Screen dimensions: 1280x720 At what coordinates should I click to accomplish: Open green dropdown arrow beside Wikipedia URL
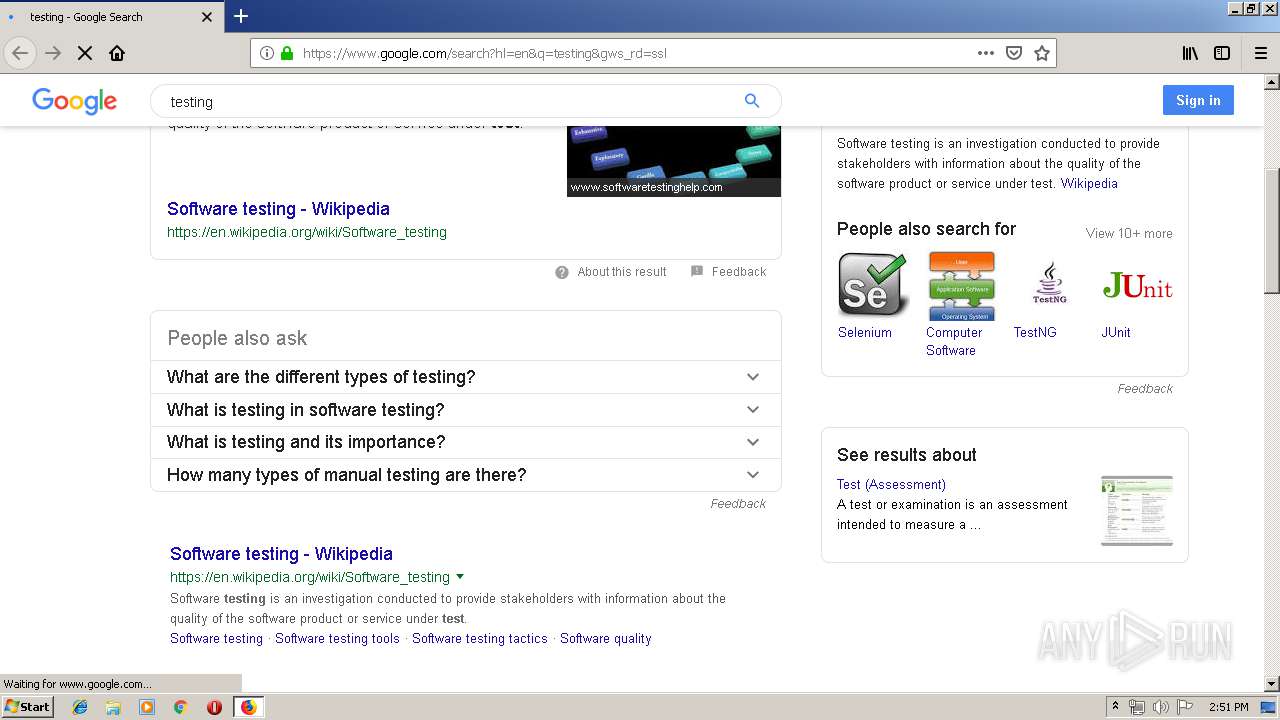[460, 577]
